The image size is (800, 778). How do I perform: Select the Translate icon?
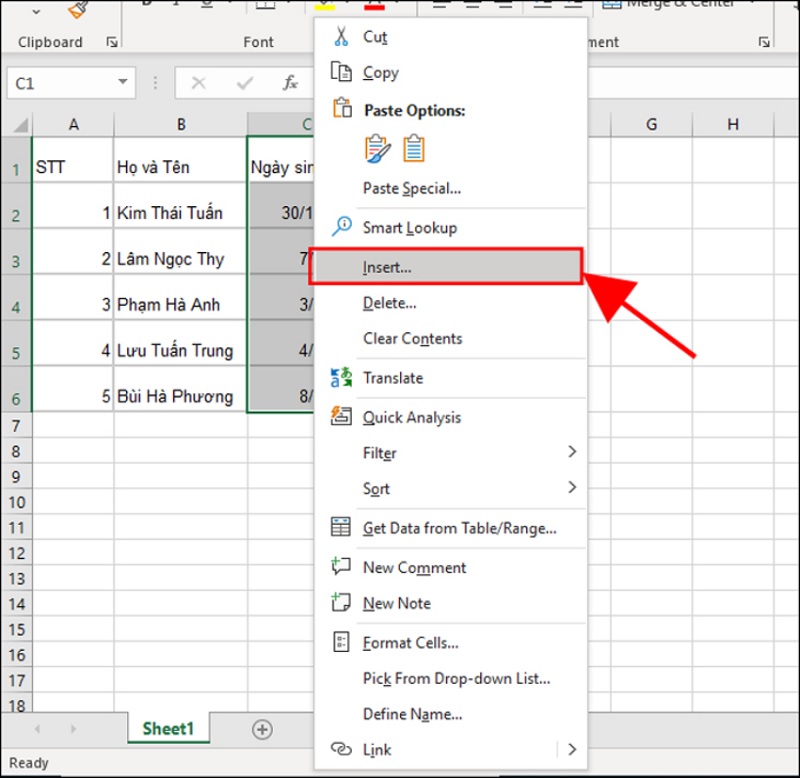tap(341, 377)
